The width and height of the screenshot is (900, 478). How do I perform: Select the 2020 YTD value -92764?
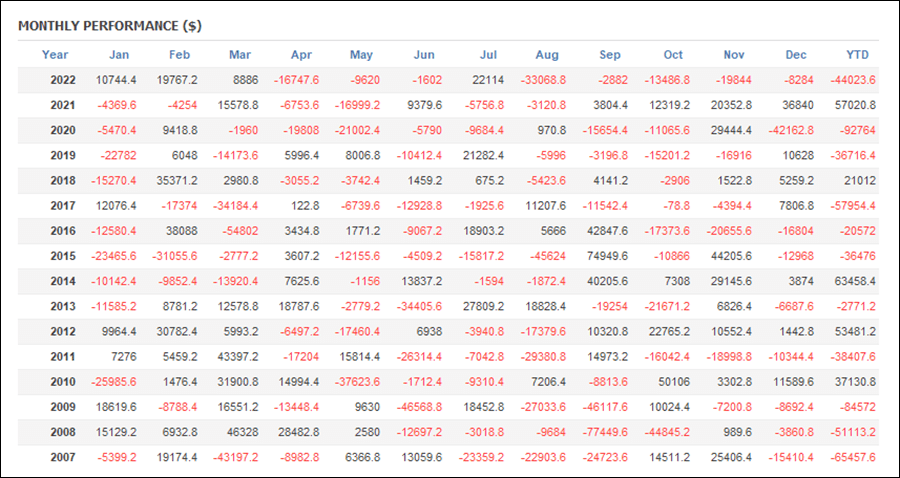coord(858,131)
